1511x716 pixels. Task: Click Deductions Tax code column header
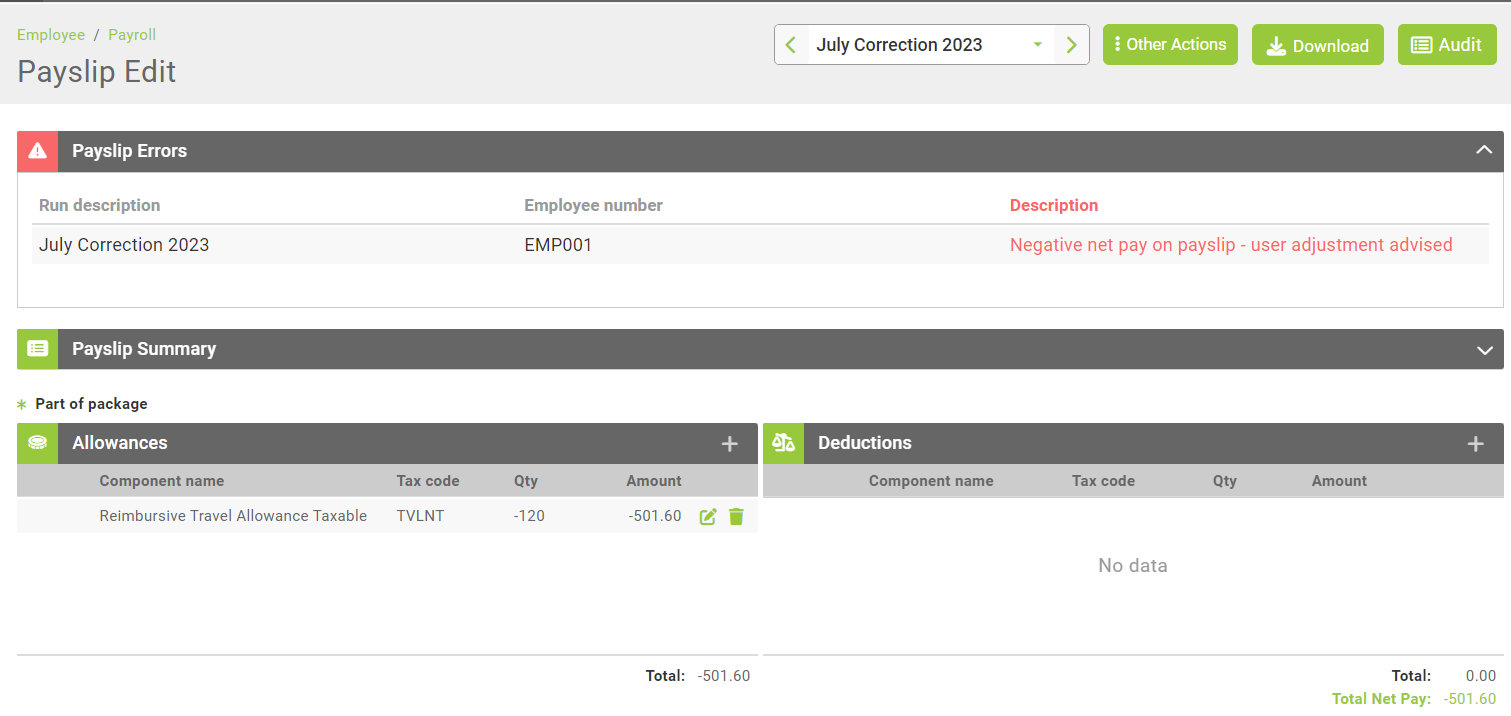[x=1103, y=481]
